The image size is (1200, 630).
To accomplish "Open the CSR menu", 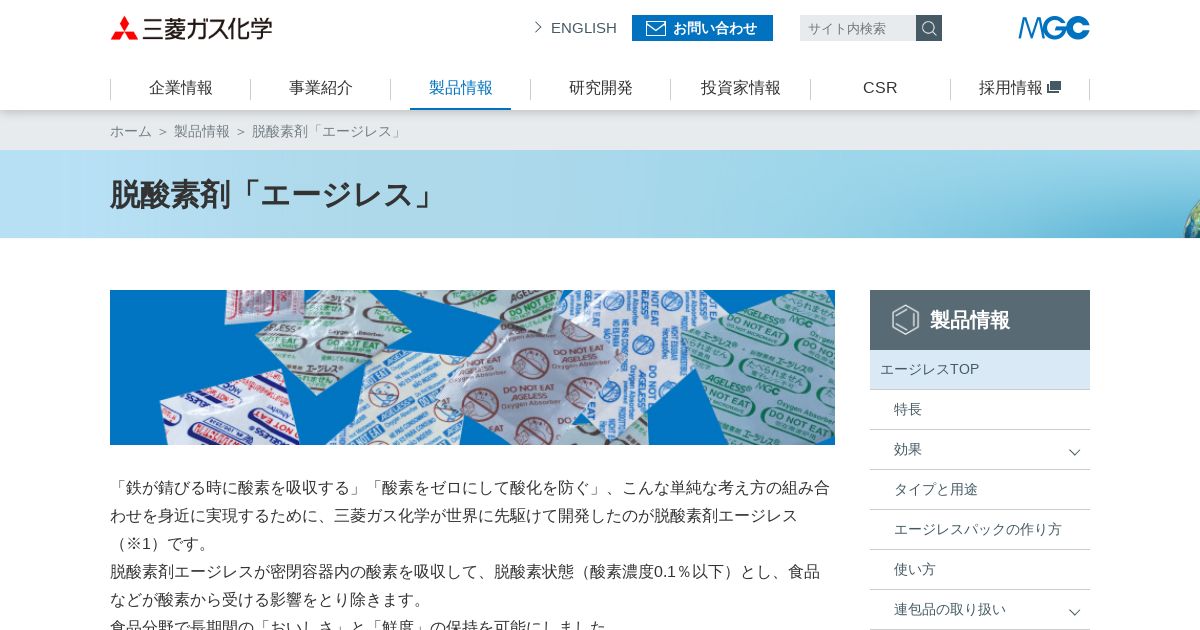I will [880, 88].
